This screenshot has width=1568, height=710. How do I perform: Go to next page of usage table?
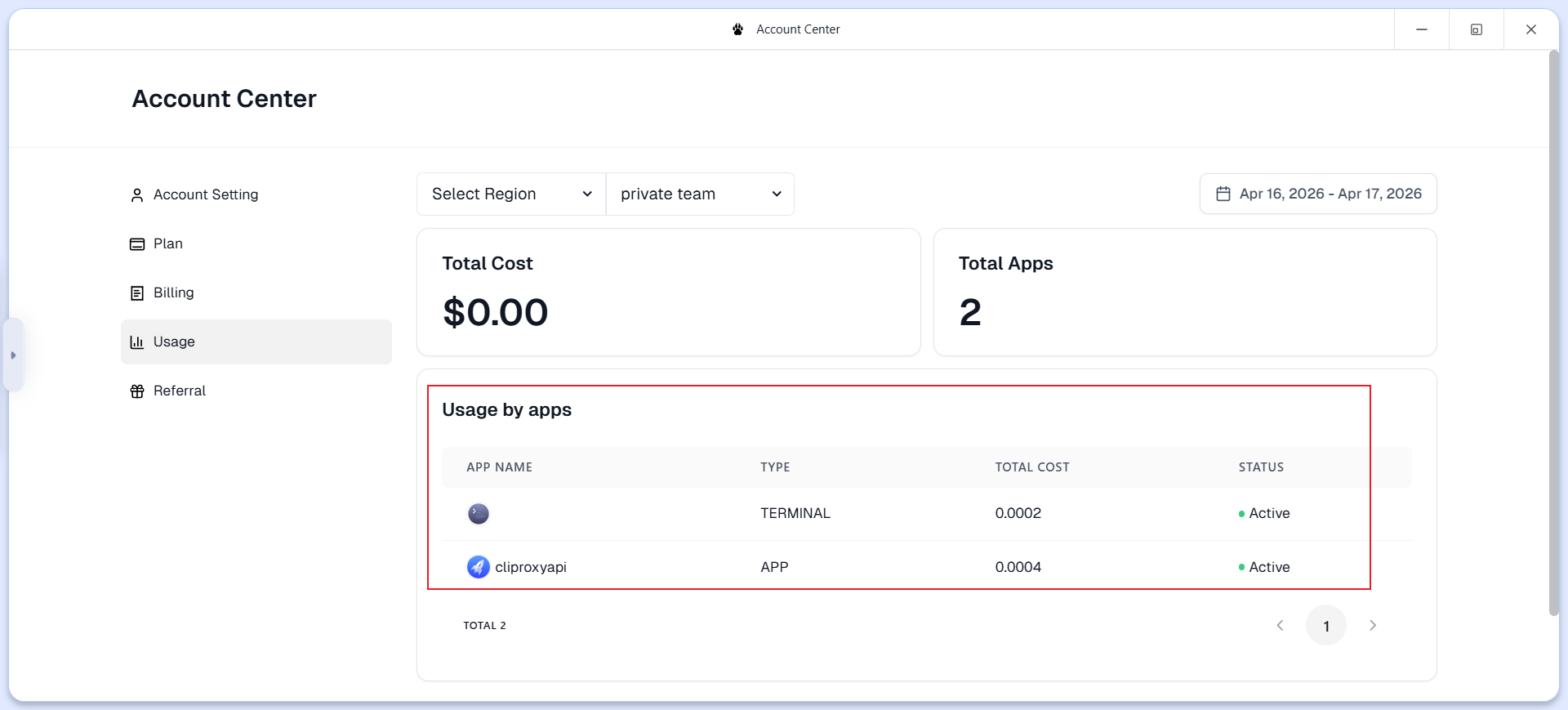[1373, 626]
